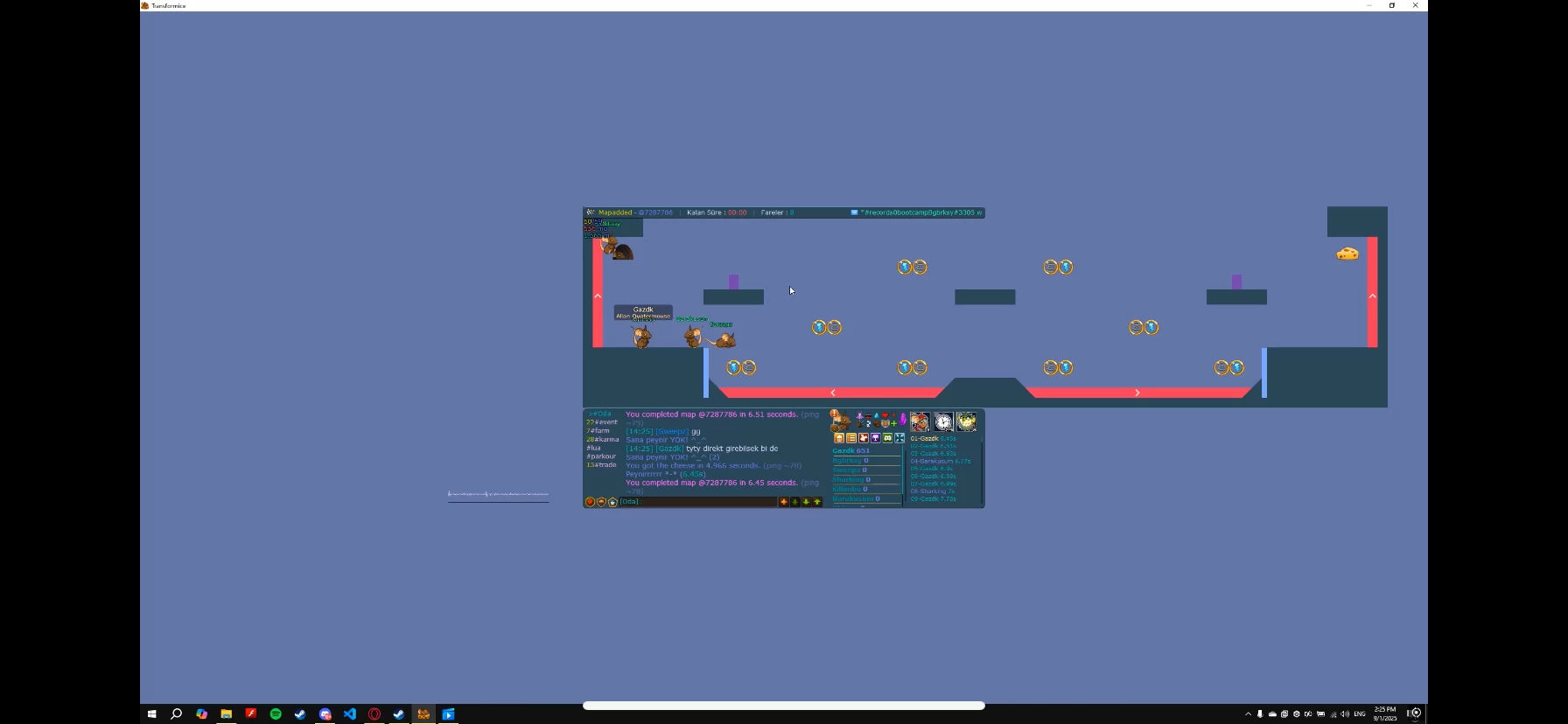Click the bright green down arrow
The image size is (1568, 724).
coord(806,502)
